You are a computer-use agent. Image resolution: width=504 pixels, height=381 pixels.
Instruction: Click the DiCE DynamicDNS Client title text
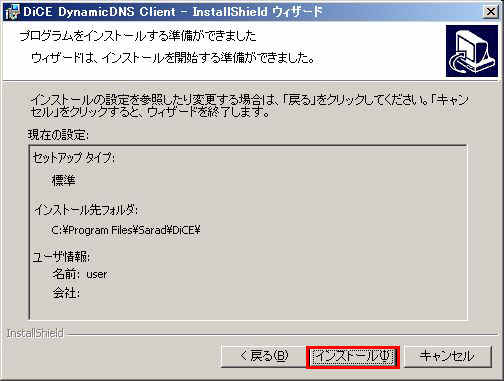pos(99,12)
